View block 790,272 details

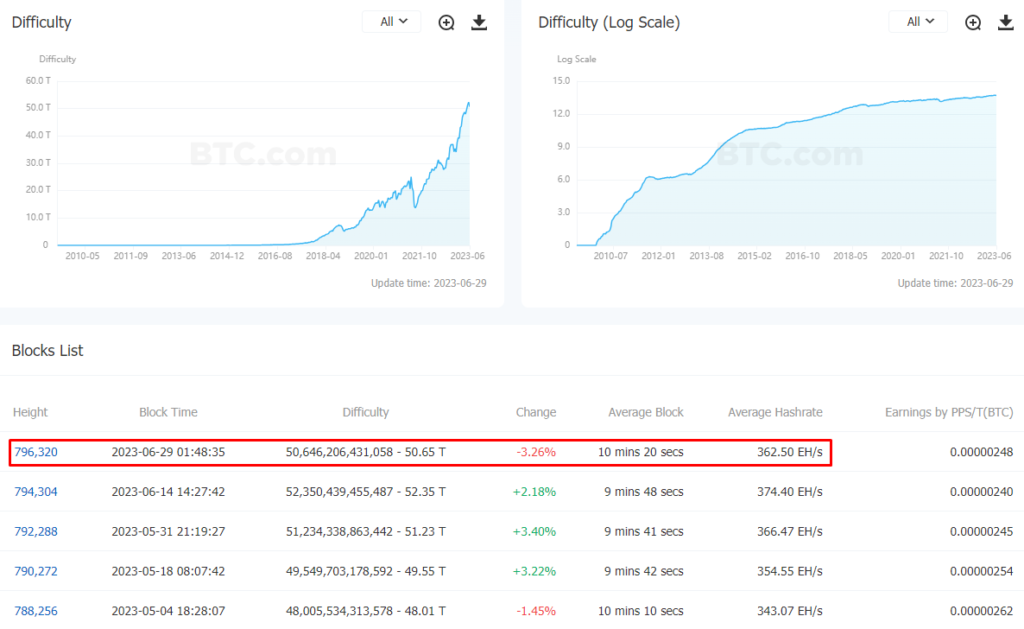36,571
